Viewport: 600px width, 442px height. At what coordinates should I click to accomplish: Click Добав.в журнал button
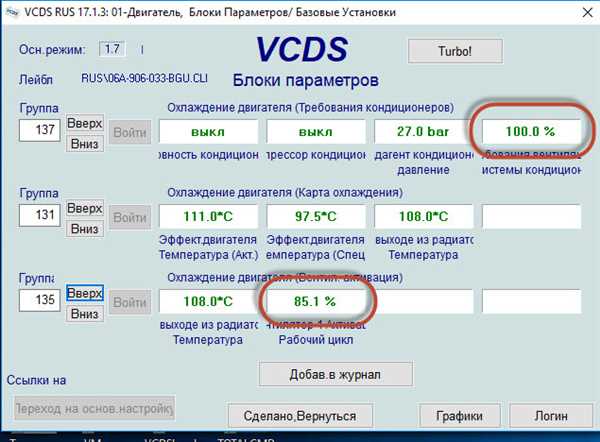pyautogui.click(x=336, y=374)
